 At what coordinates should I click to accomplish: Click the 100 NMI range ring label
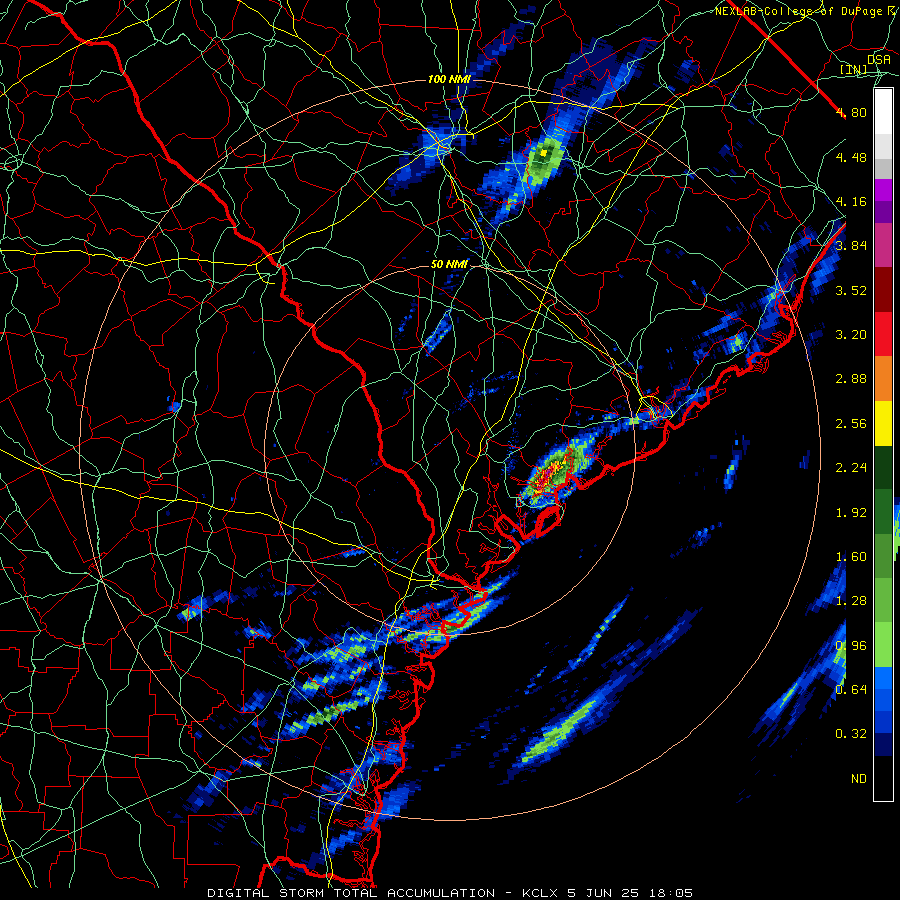coord(449,79)
